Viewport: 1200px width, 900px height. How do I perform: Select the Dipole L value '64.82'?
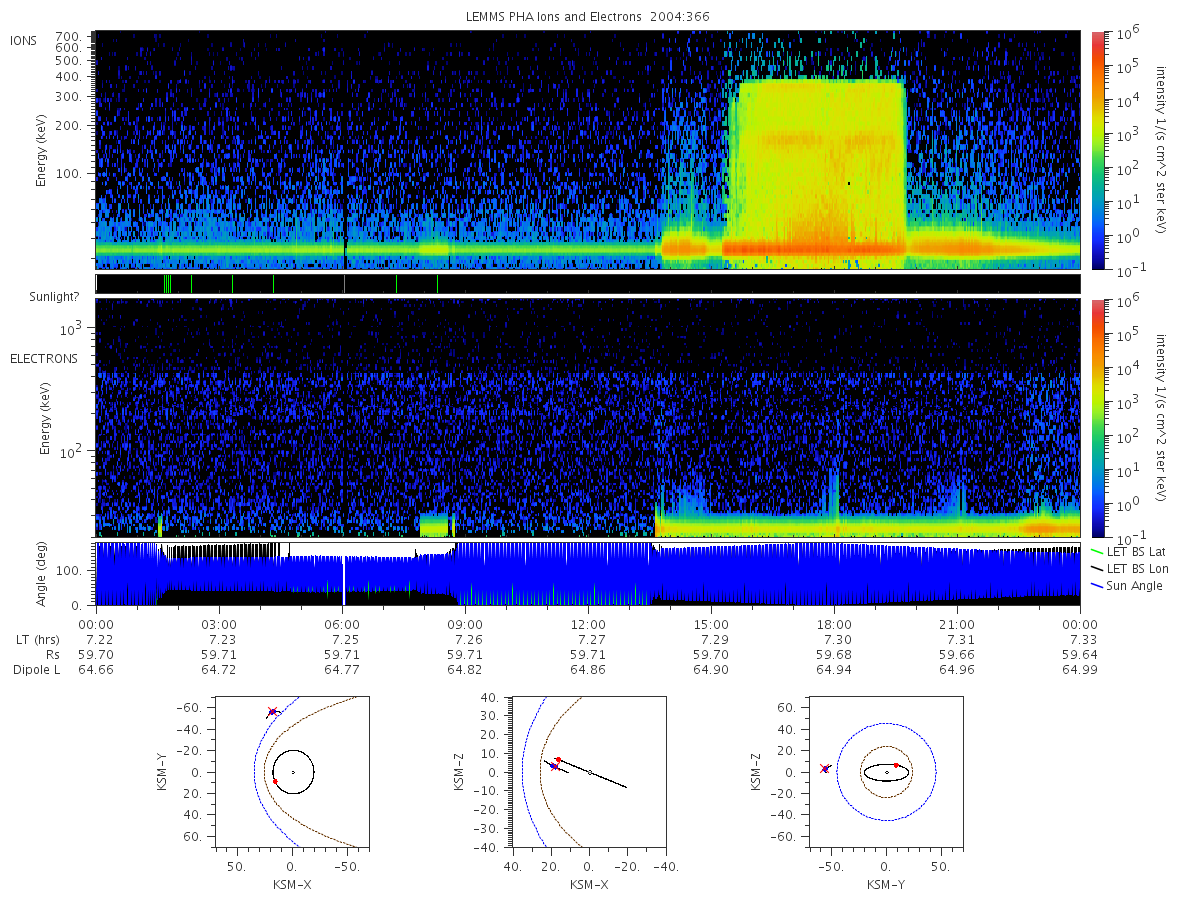pyautogui.click(x=465, y=669)
